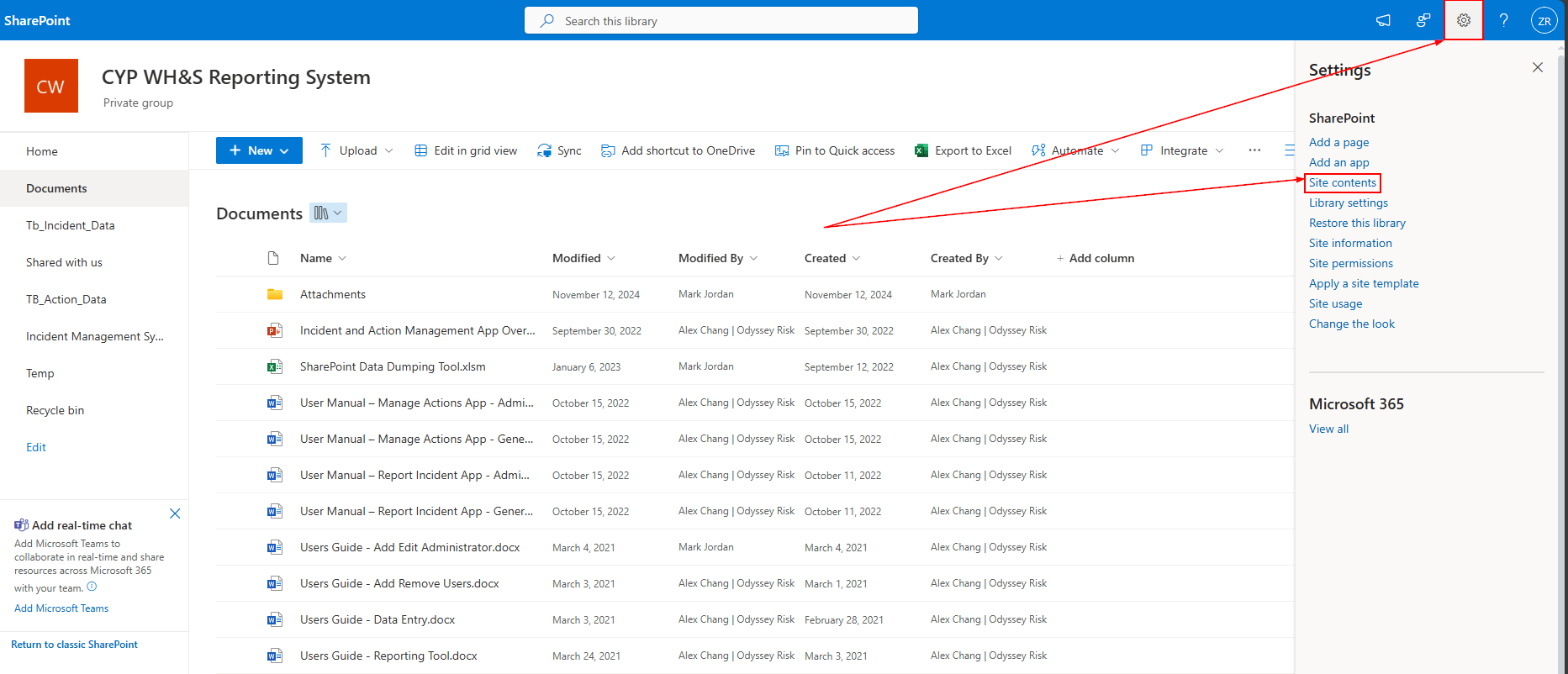Open the Documents view switcher dropdown
The height and width of the screenshot is (674, 1568).
(328, 213)
